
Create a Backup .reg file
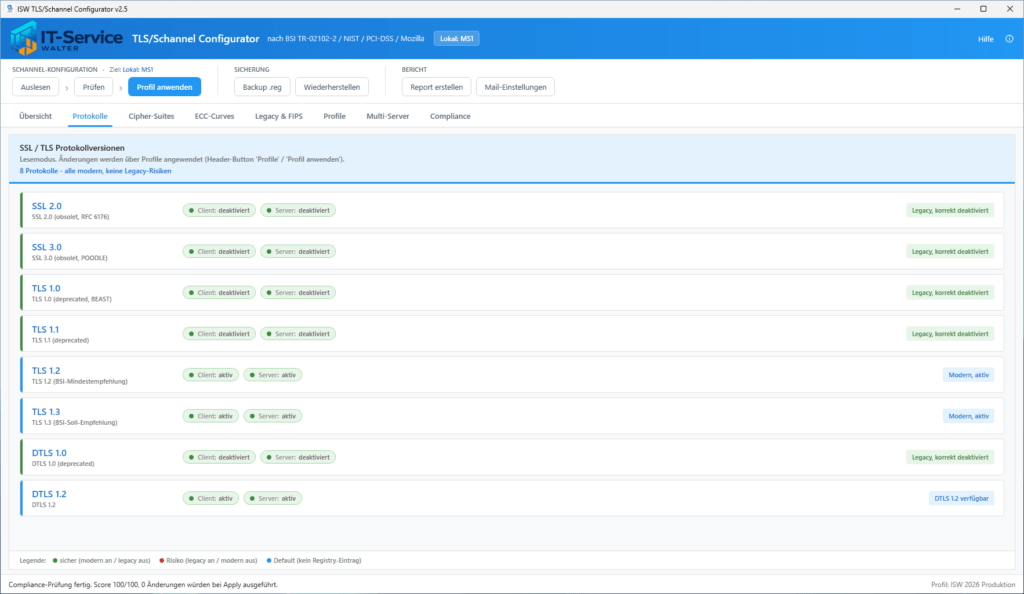tap(262, 87)
